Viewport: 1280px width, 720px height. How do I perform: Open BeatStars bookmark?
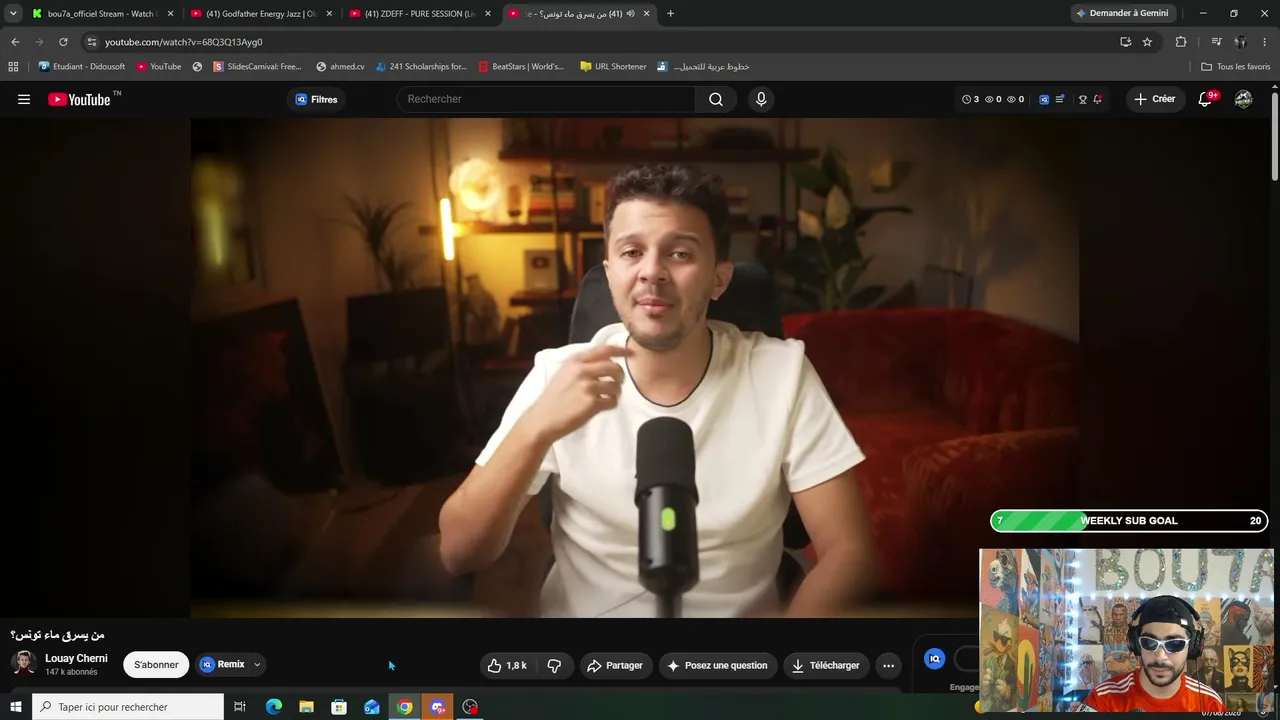[x=521, y=67]
